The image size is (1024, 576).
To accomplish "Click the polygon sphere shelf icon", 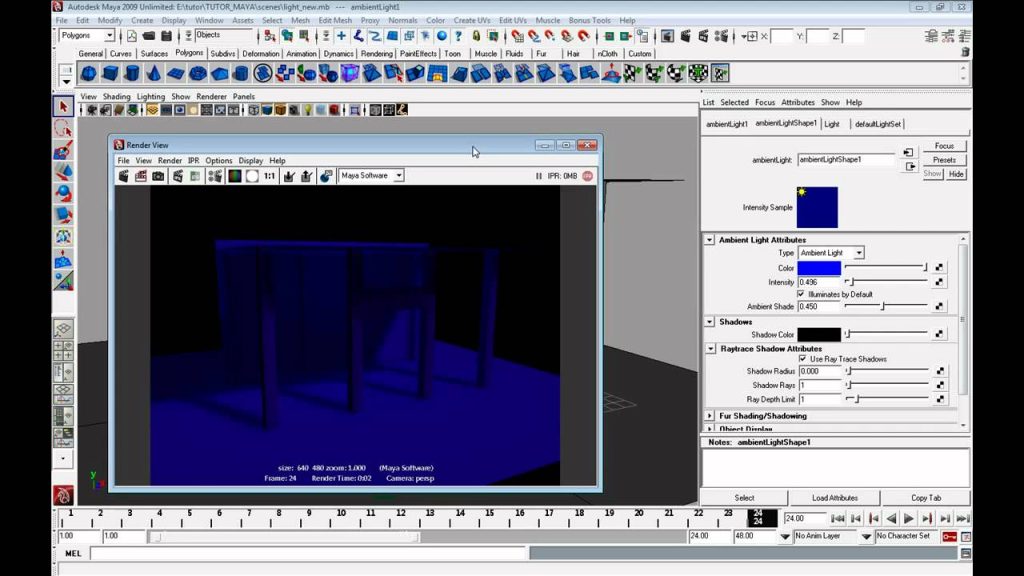I will coord(89,73).
